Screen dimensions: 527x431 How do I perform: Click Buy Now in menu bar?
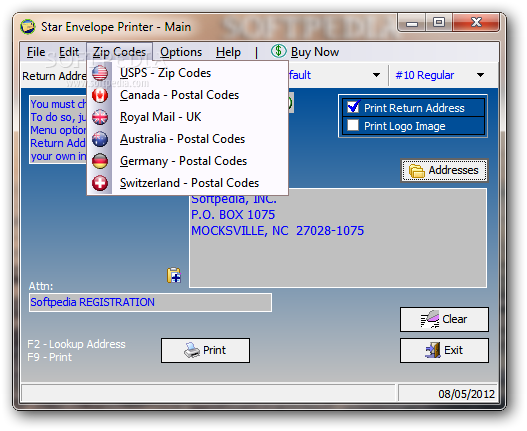tap(315, 52)
